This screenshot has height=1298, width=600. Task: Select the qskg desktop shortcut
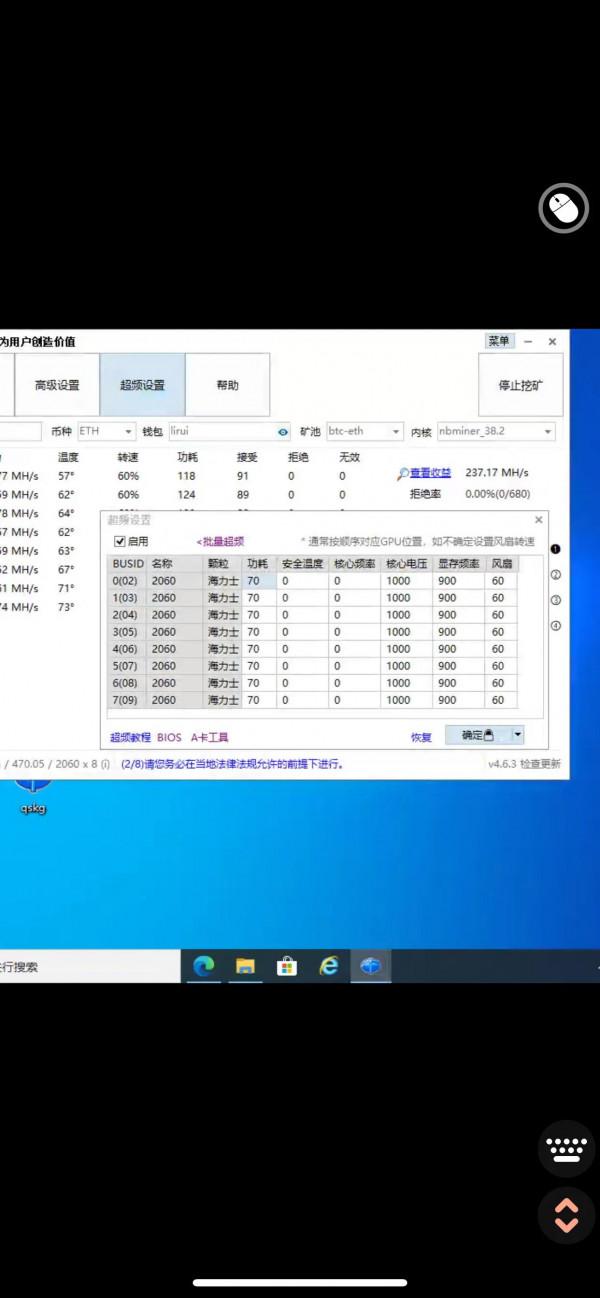(33, 797)
